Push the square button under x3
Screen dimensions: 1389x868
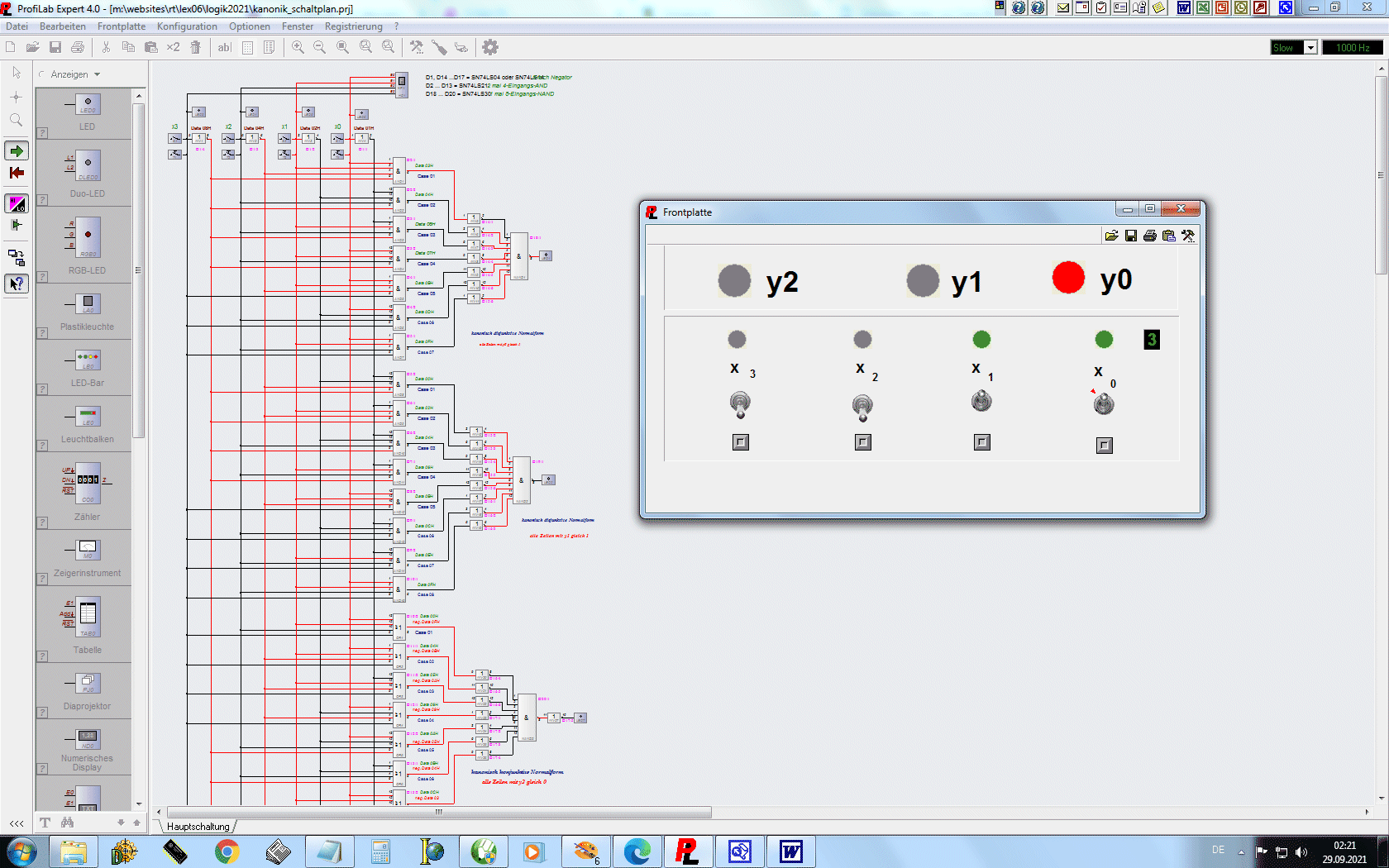(741, 442)
